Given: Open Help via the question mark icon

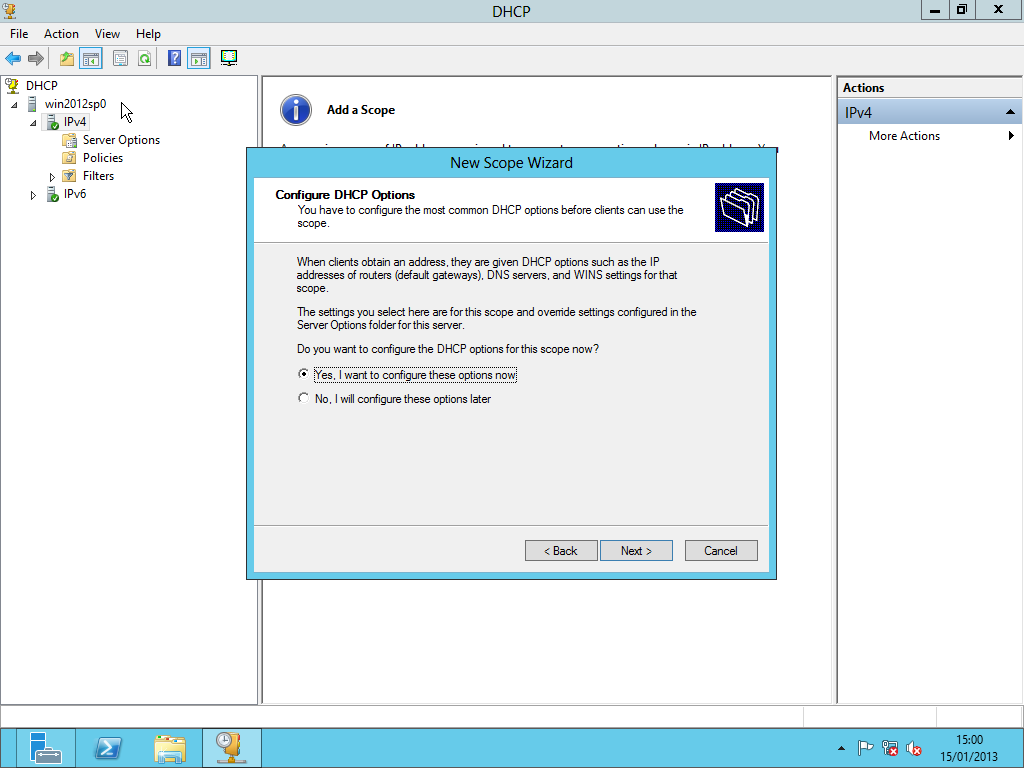Looking at the screenshot, I should 174,59.
